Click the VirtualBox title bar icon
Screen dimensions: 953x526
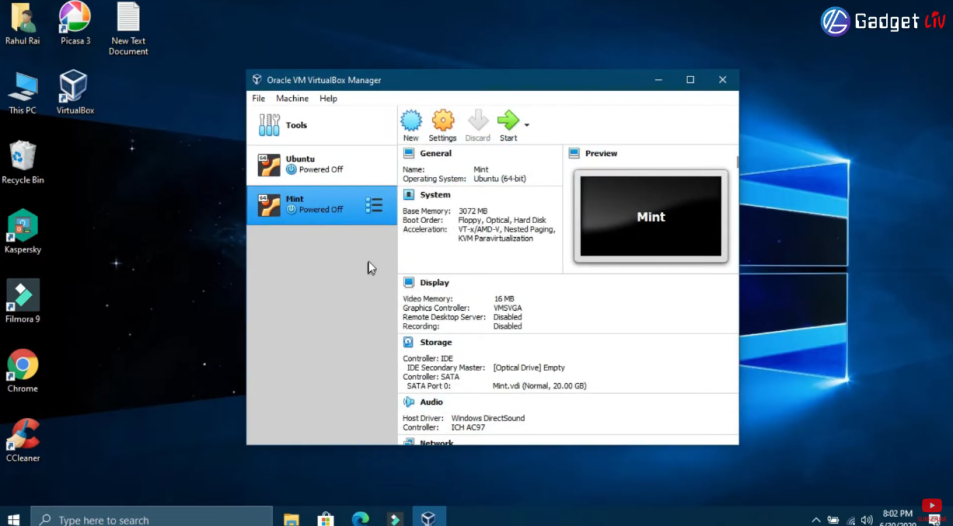click(257, 80)
